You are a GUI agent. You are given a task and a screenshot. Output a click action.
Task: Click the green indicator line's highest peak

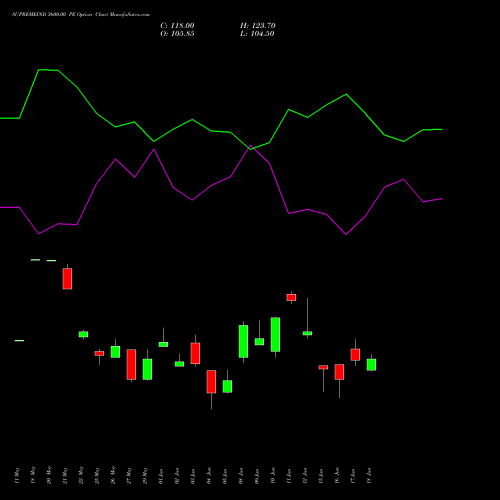39,70
